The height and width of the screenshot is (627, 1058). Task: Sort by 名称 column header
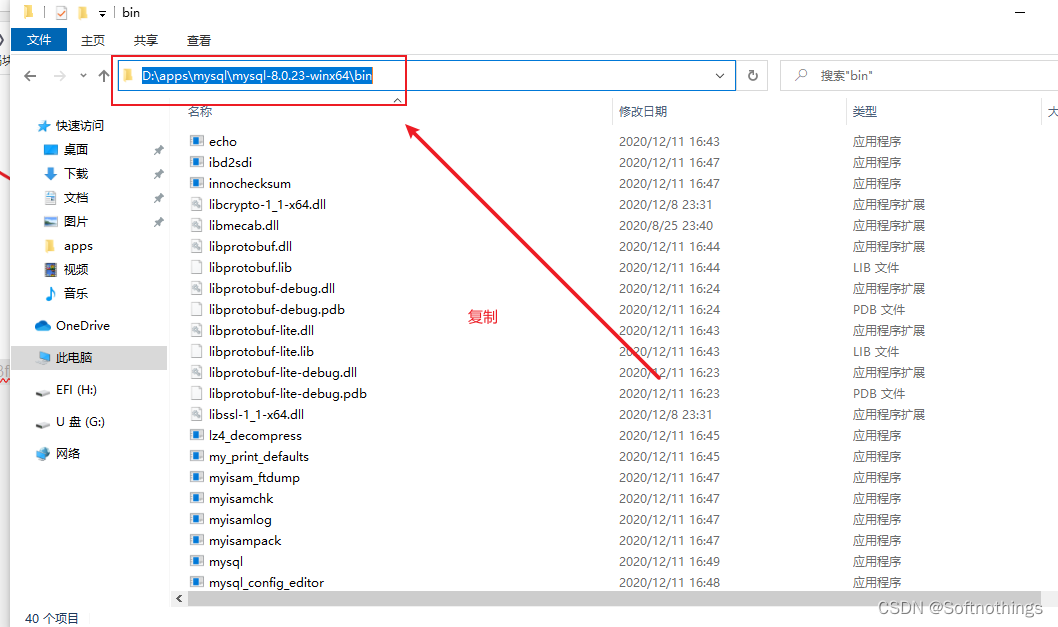point(200,111)
